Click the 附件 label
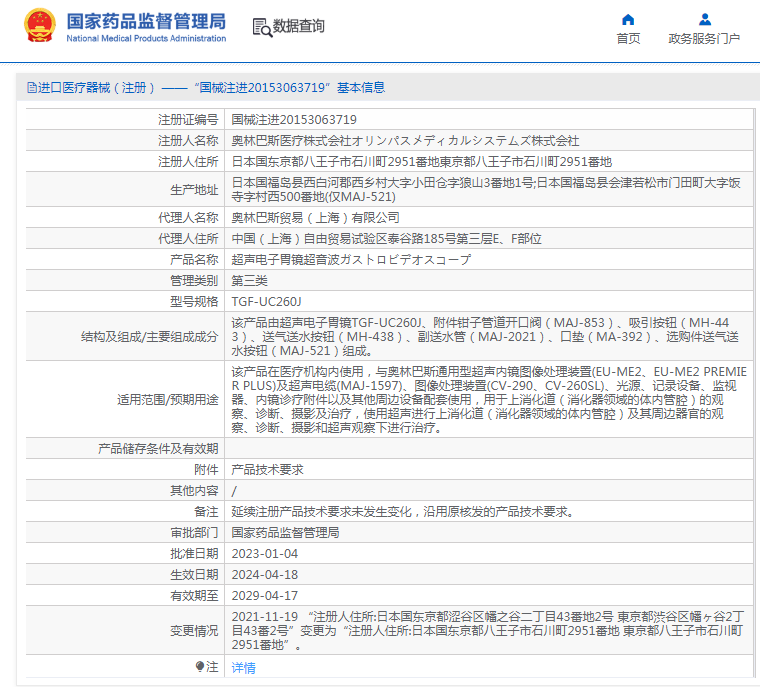This screenshot has width=760, height=687. click(206, 470)
